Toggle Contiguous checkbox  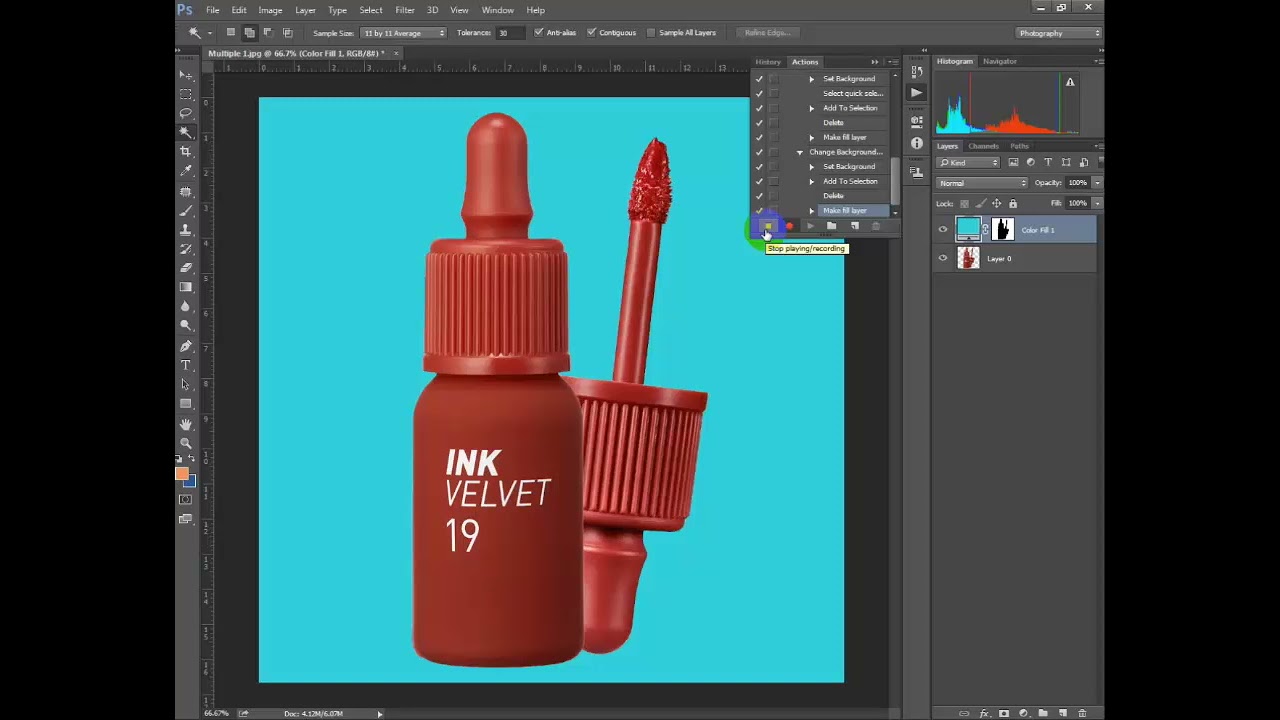pos(591,32)
